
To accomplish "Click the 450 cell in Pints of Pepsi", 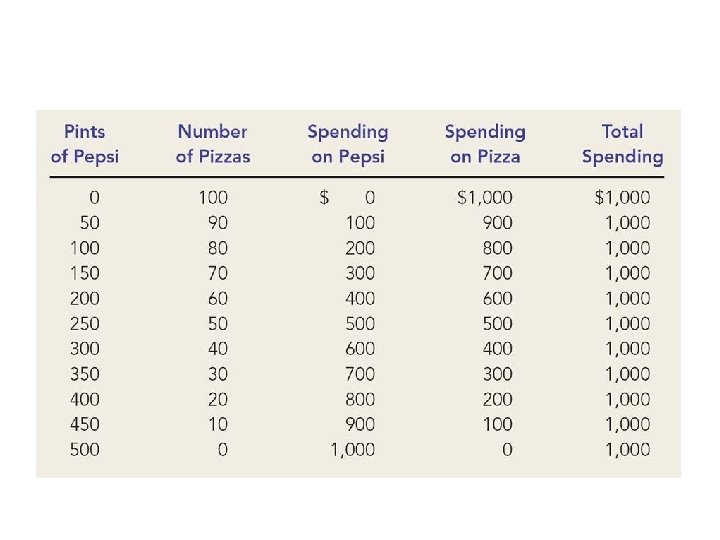I will 85,424.
